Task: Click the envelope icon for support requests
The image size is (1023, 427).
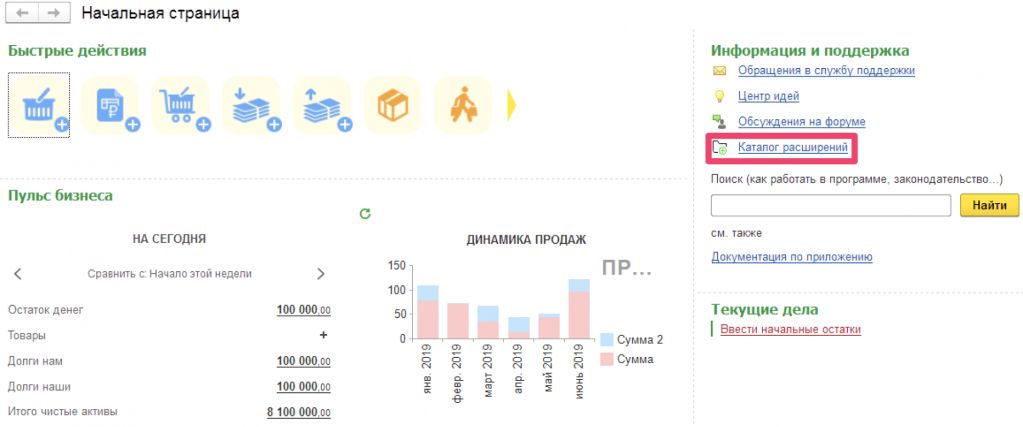Action: pyautogui.click(x=719, y=71)
